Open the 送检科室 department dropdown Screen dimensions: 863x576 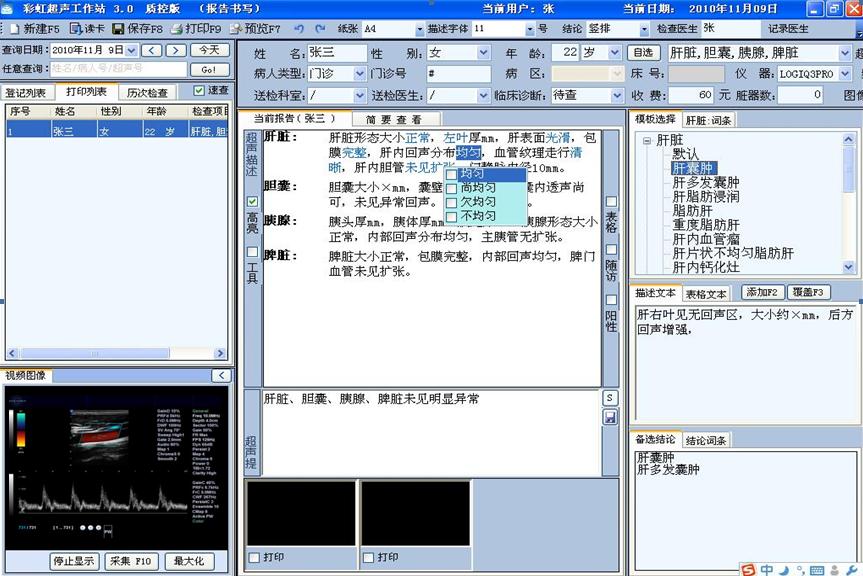point(359,96)
